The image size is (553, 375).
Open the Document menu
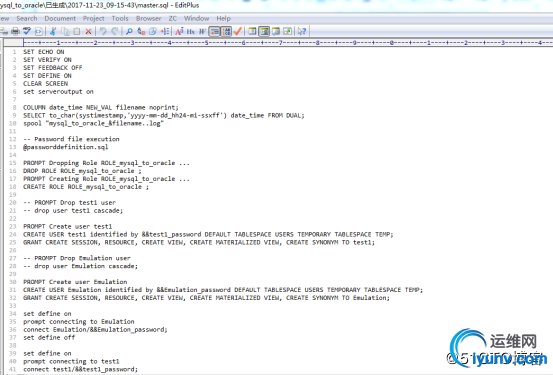(60, 18)
